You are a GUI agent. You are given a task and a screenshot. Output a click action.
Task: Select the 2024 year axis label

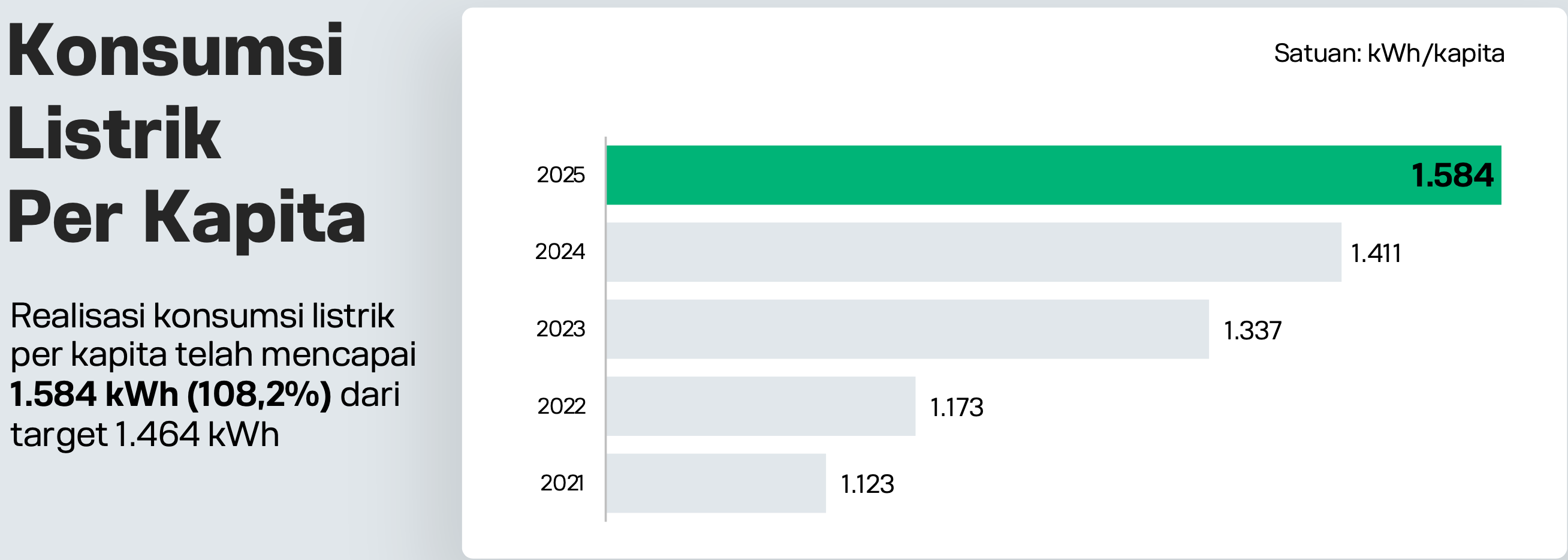(x=560, y=252)
